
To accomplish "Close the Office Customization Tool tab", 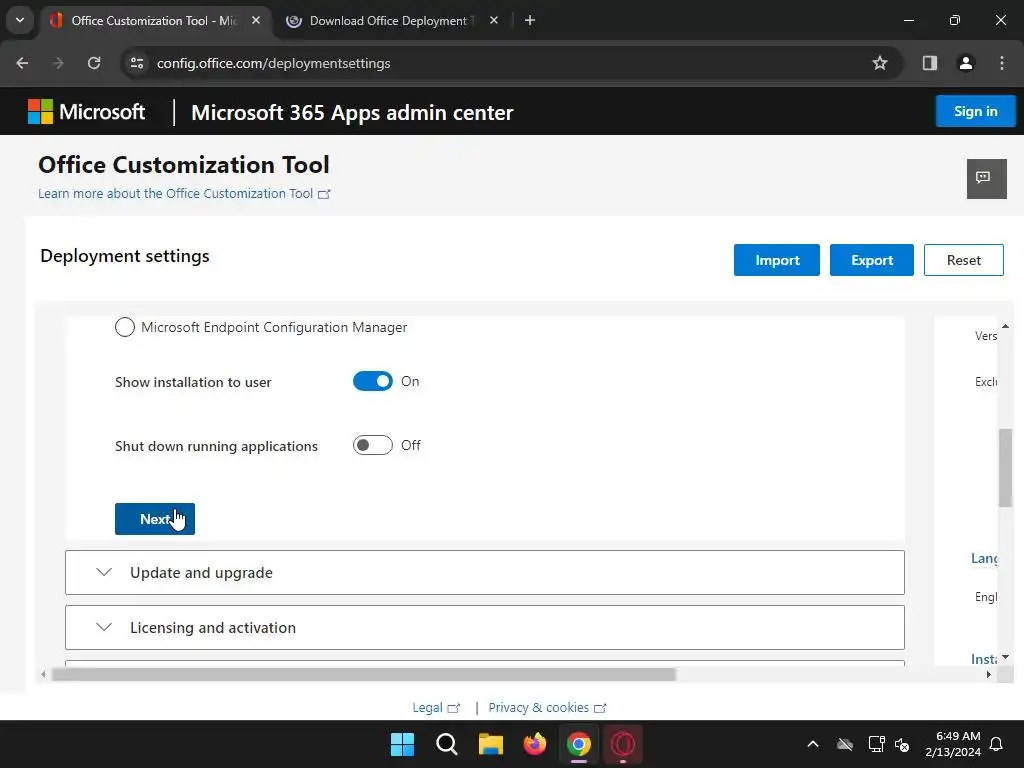I will pos(256,21).
